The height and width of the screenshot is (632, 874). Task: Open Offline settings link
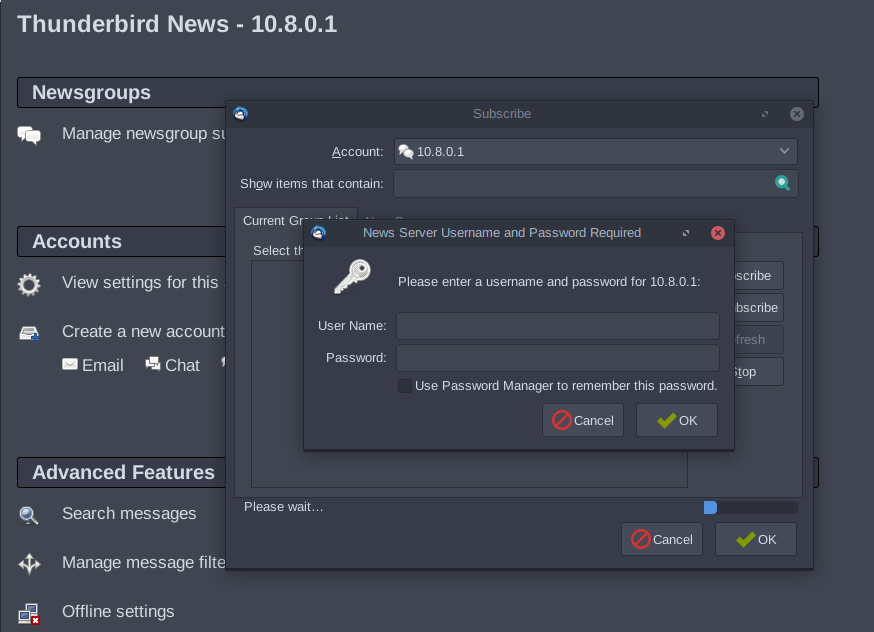[118, 611]
